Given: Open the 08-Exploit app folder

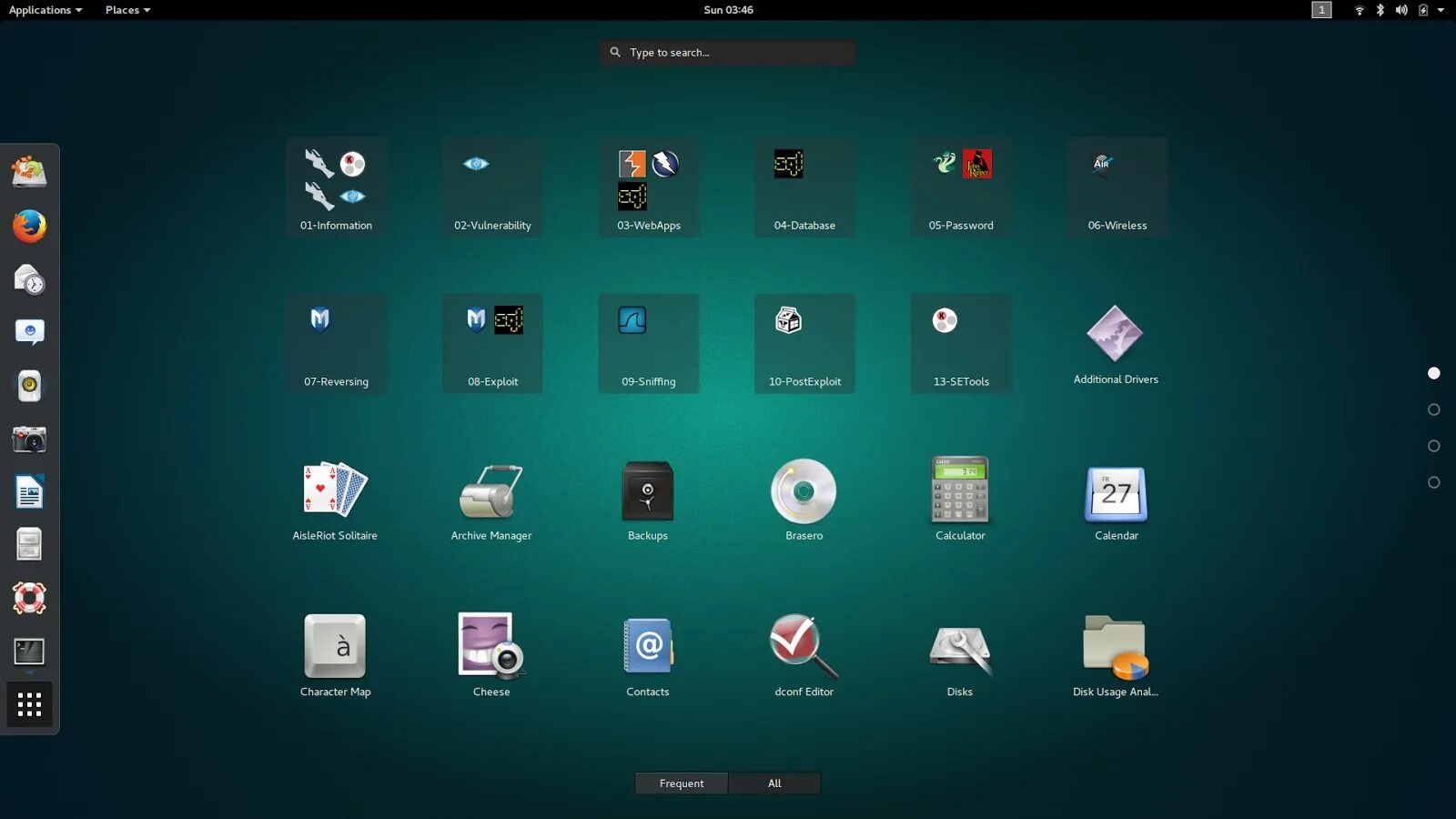Looking at the screenshot, I should point(492,344).
